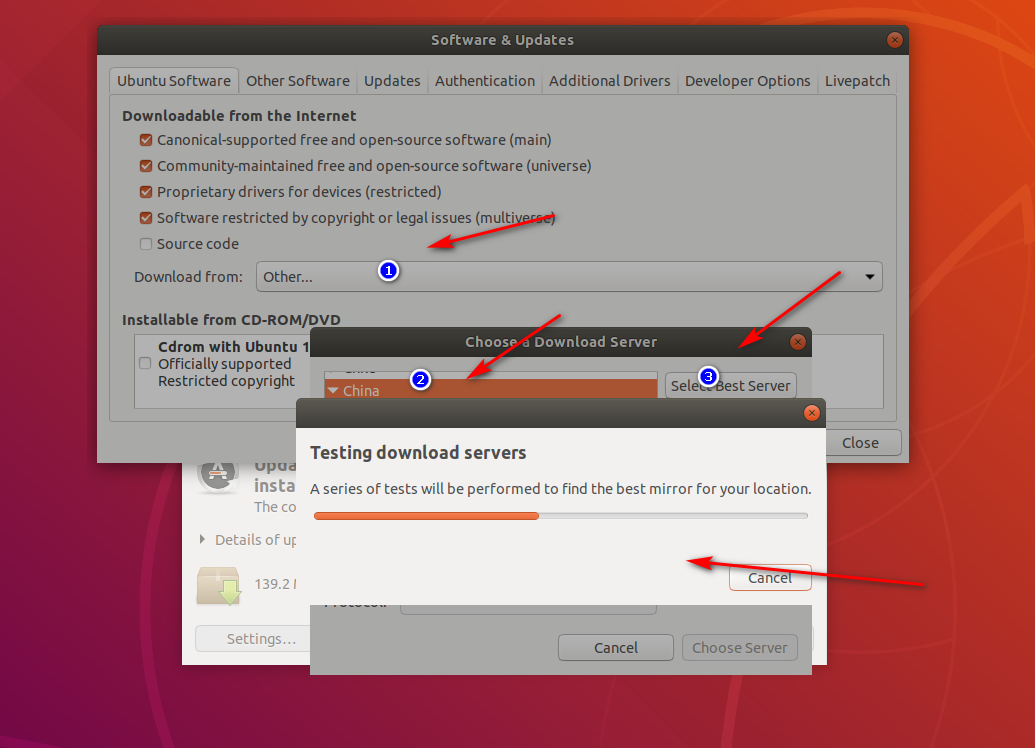Click the Choose Server button

coord(739,648)
